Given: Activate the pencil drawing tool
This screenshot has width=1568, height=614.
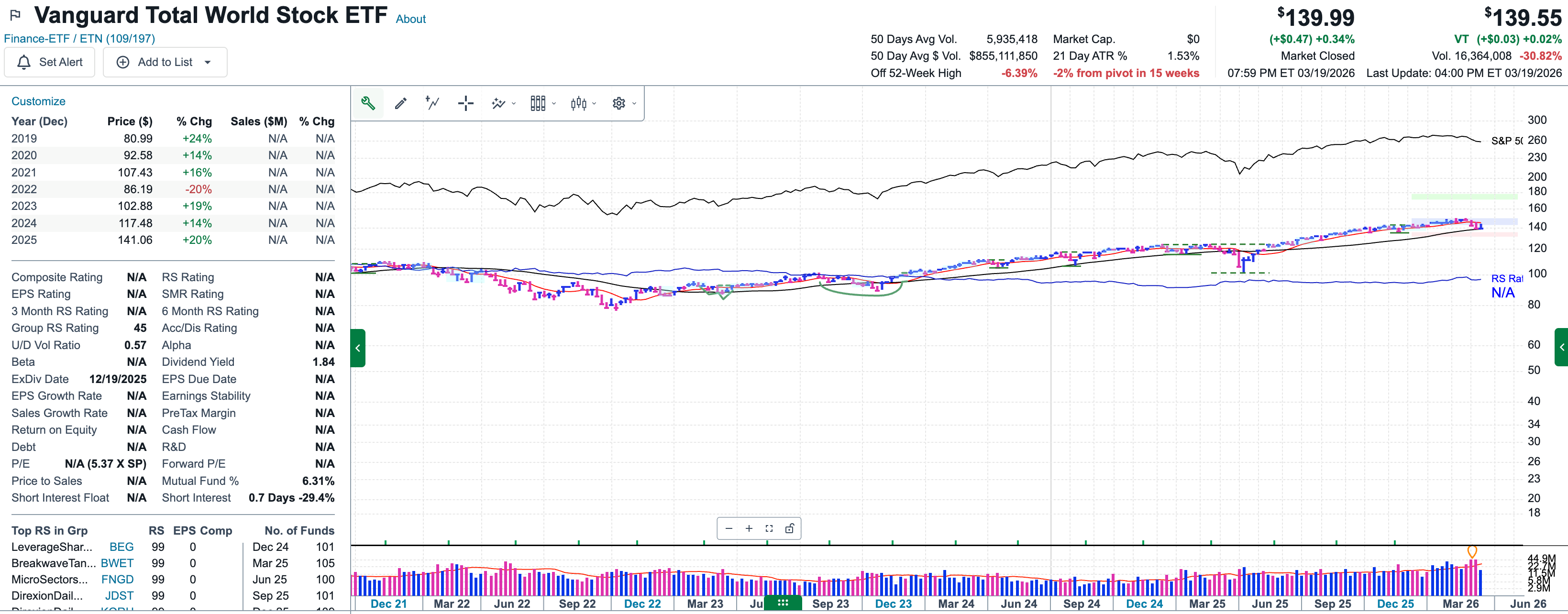Looking at the screenshot, I should point(400,103).
